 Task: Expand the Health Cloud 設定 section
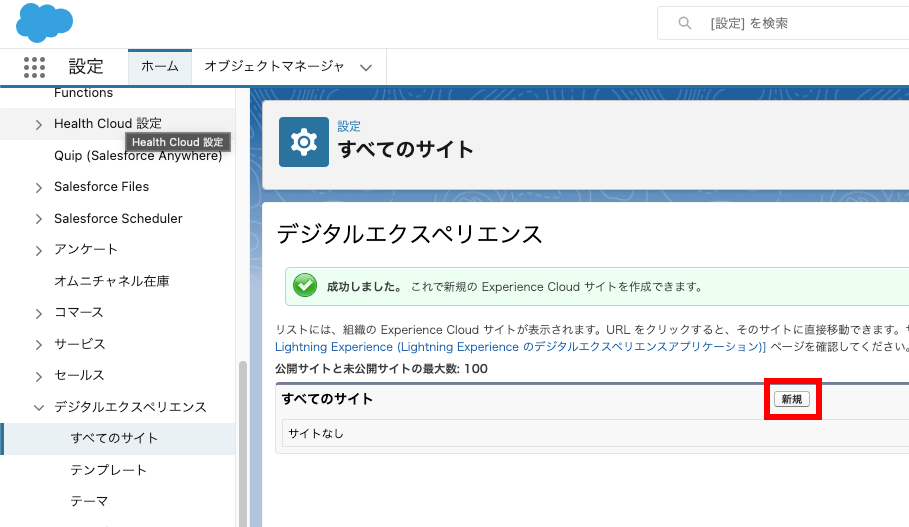(38, 124)
